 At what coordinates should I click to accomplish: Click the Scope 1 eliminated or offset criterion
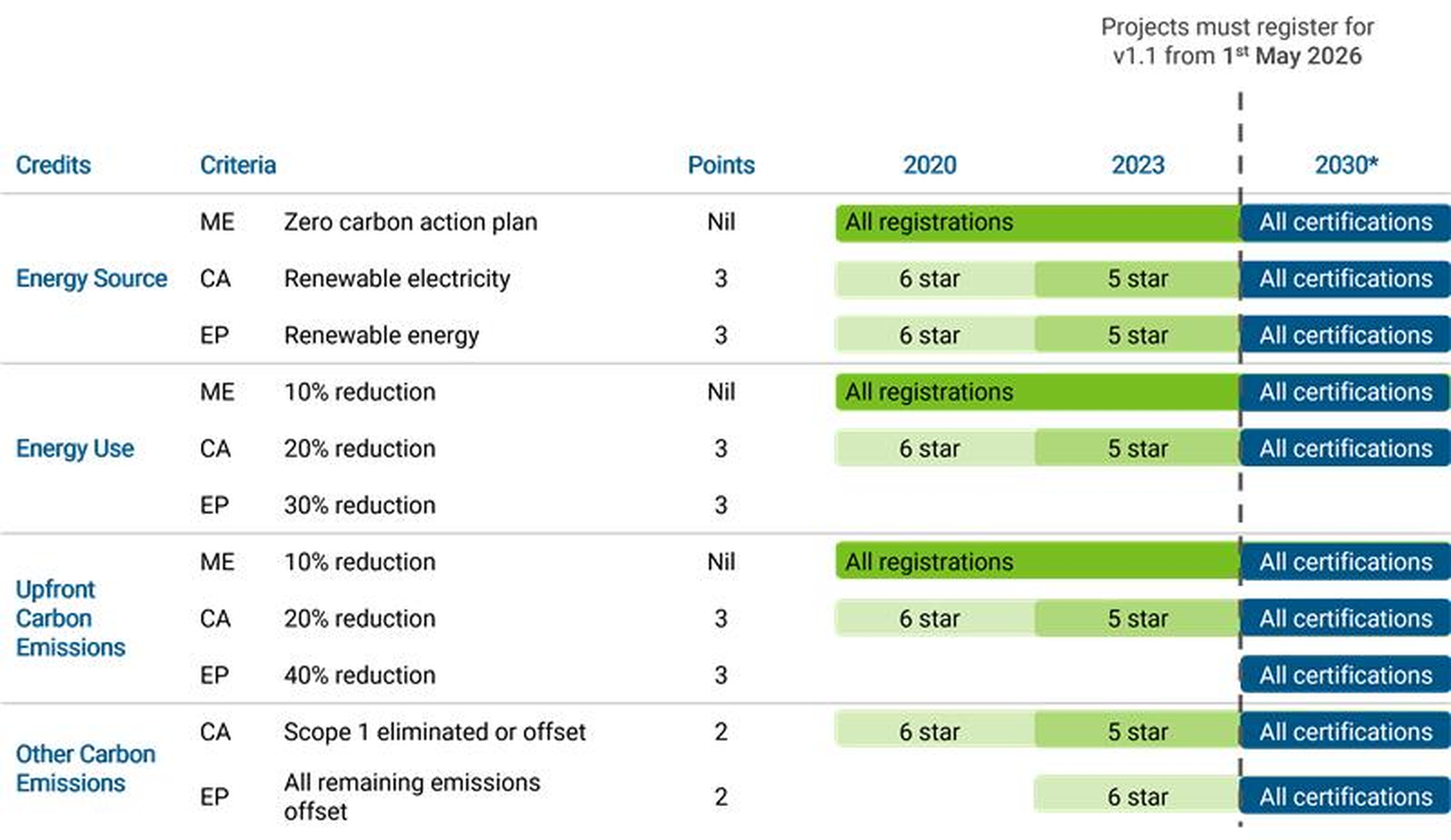[435, 732]
